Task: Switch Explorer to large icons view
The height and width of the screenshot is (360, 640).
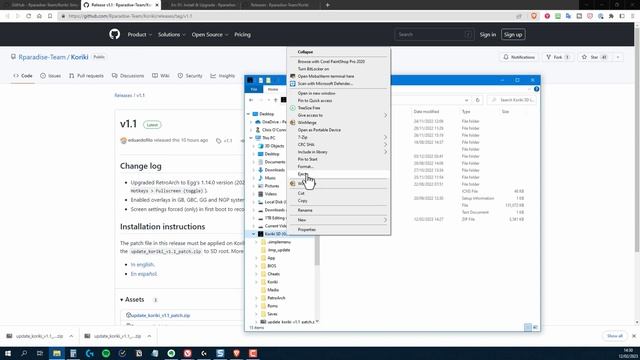Action: [535, 327]
